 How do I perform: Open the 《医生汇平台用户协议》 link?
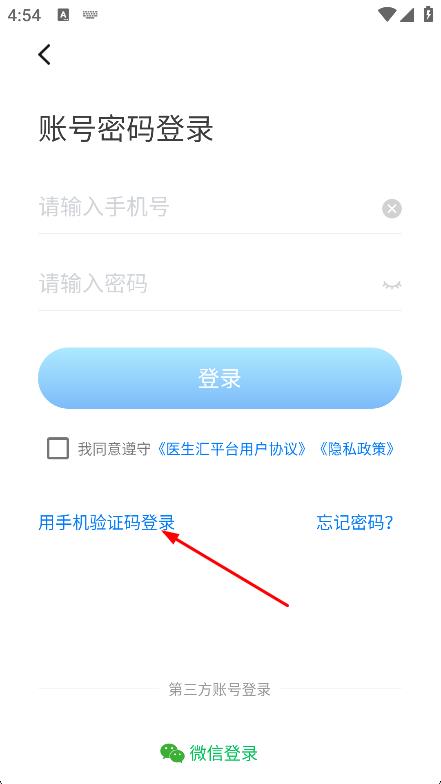[231, 448]
